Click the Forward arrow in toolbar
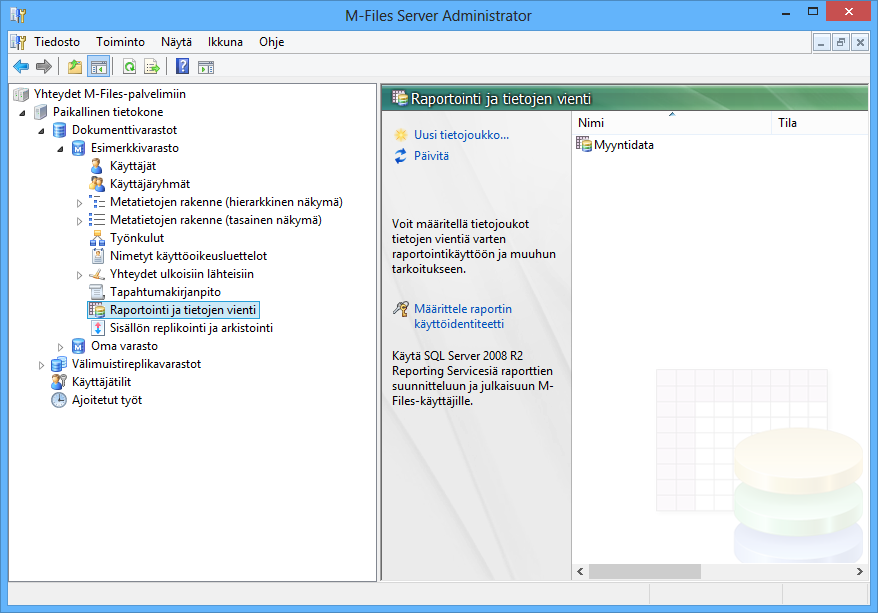878x613 pixels. (44, 67)
